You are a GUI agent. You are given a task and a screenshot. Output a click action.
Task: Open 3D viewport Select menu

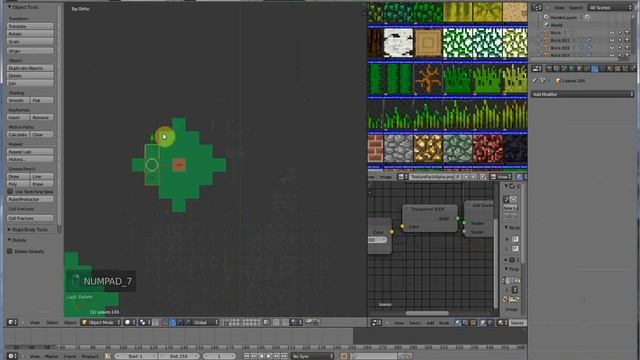(52, 322)
